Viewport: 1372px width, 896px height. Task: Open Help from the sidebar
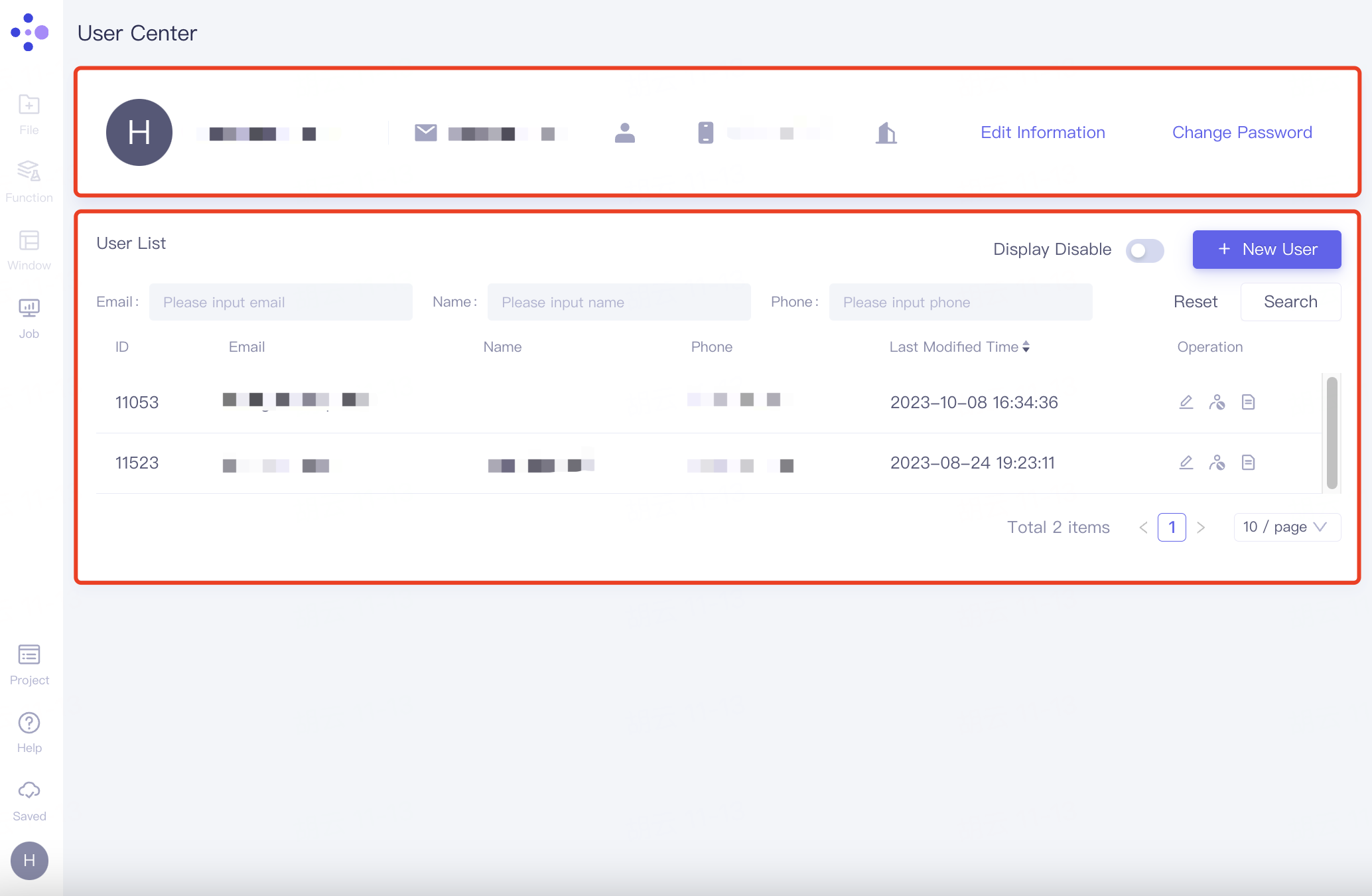point(29,730)
